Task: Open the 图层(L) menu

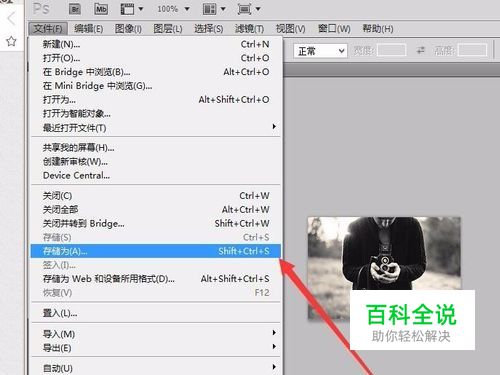Action: coord(168,29)
